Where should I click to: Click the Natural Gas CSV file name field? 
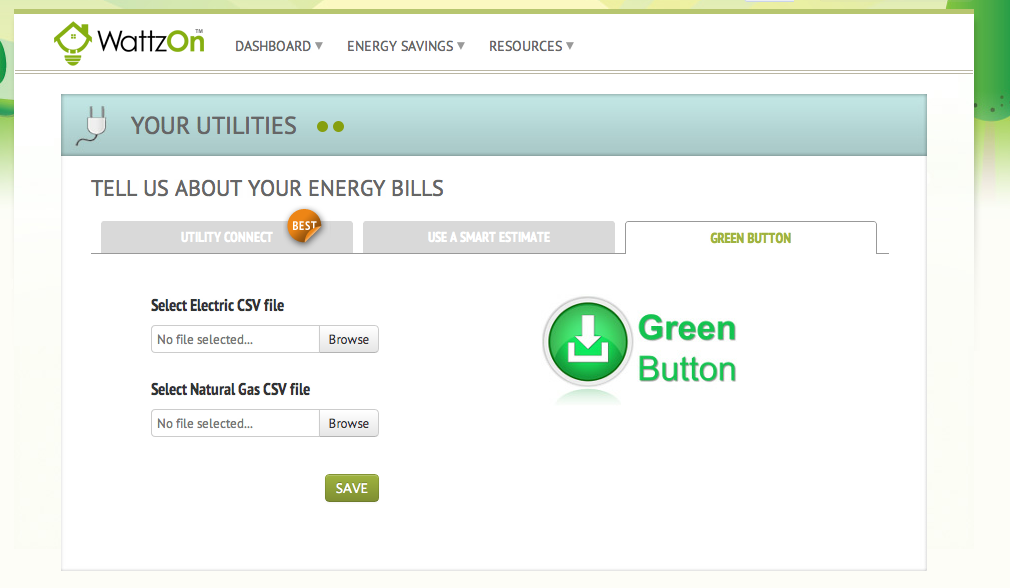[x=235, y=423]
